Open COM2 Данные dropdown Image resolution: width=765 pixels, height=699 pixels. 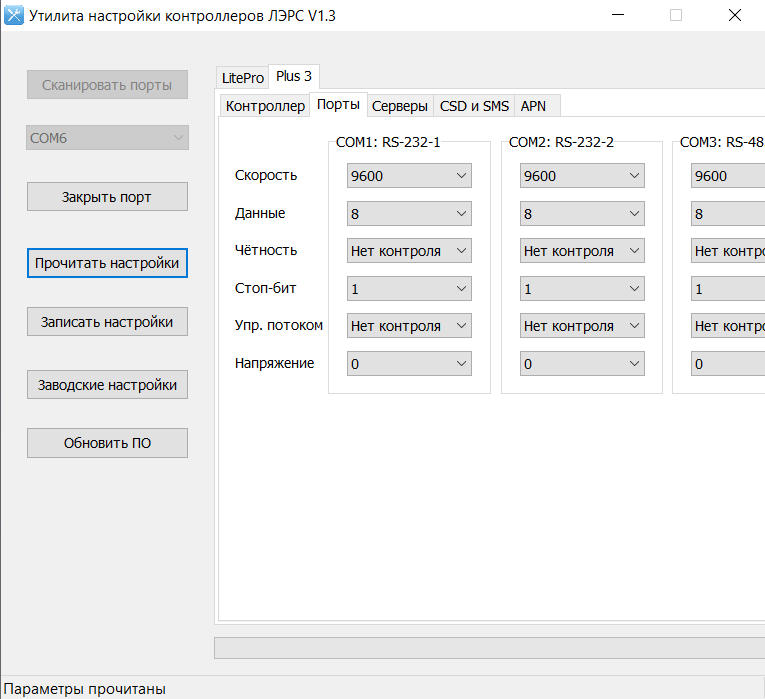[582, 214]
